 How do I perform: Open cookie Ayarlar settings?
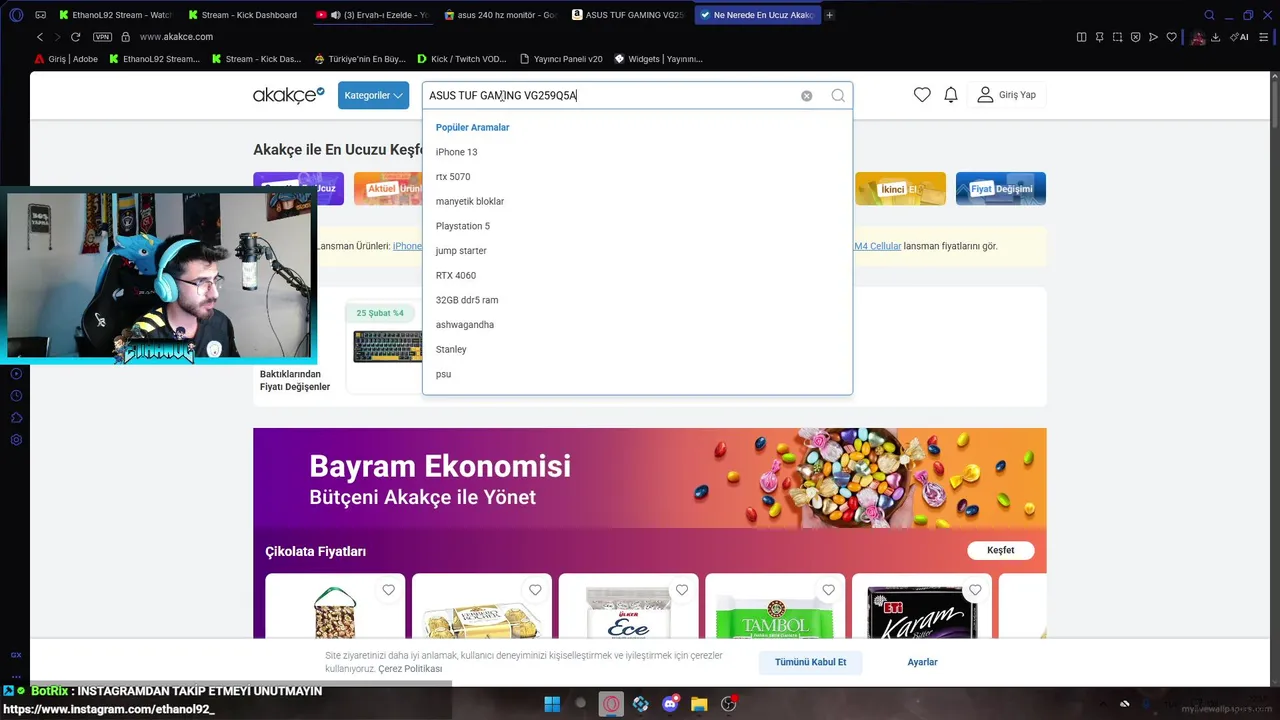click(x=922, y=662)
